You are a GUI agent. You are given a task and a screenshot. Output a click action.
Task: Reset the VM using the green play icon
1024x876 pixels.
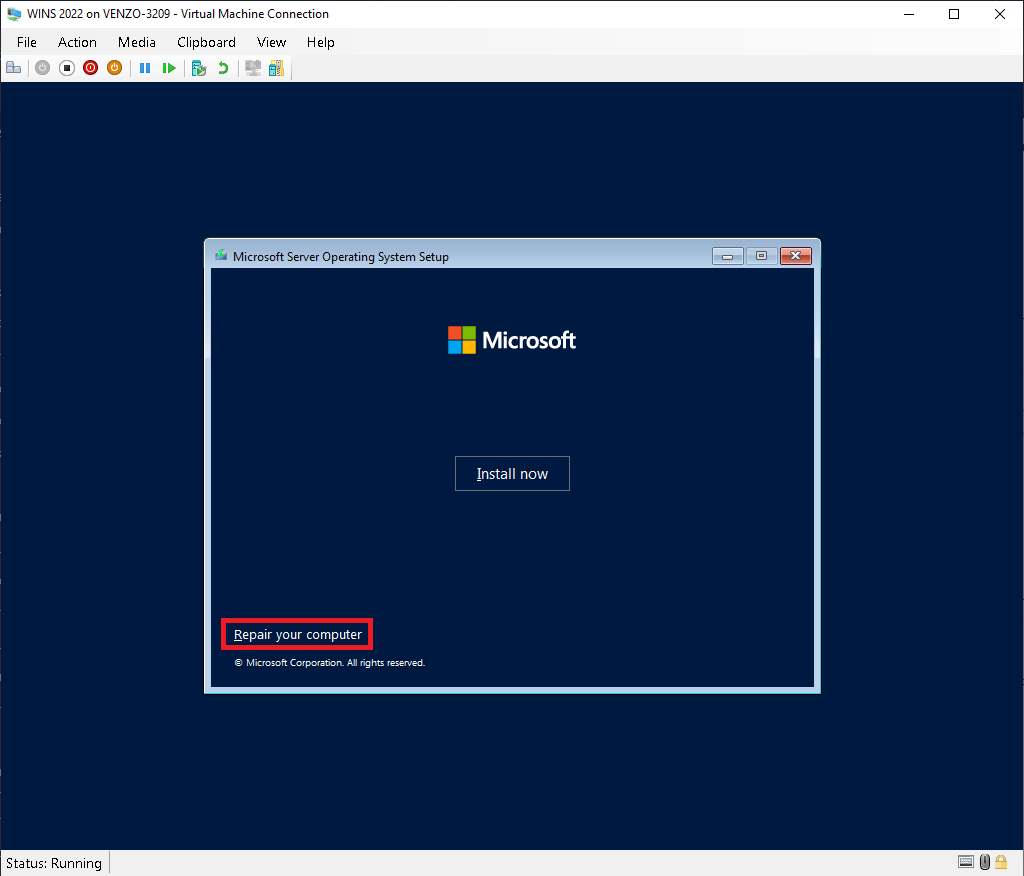click(x=169, y=68)
